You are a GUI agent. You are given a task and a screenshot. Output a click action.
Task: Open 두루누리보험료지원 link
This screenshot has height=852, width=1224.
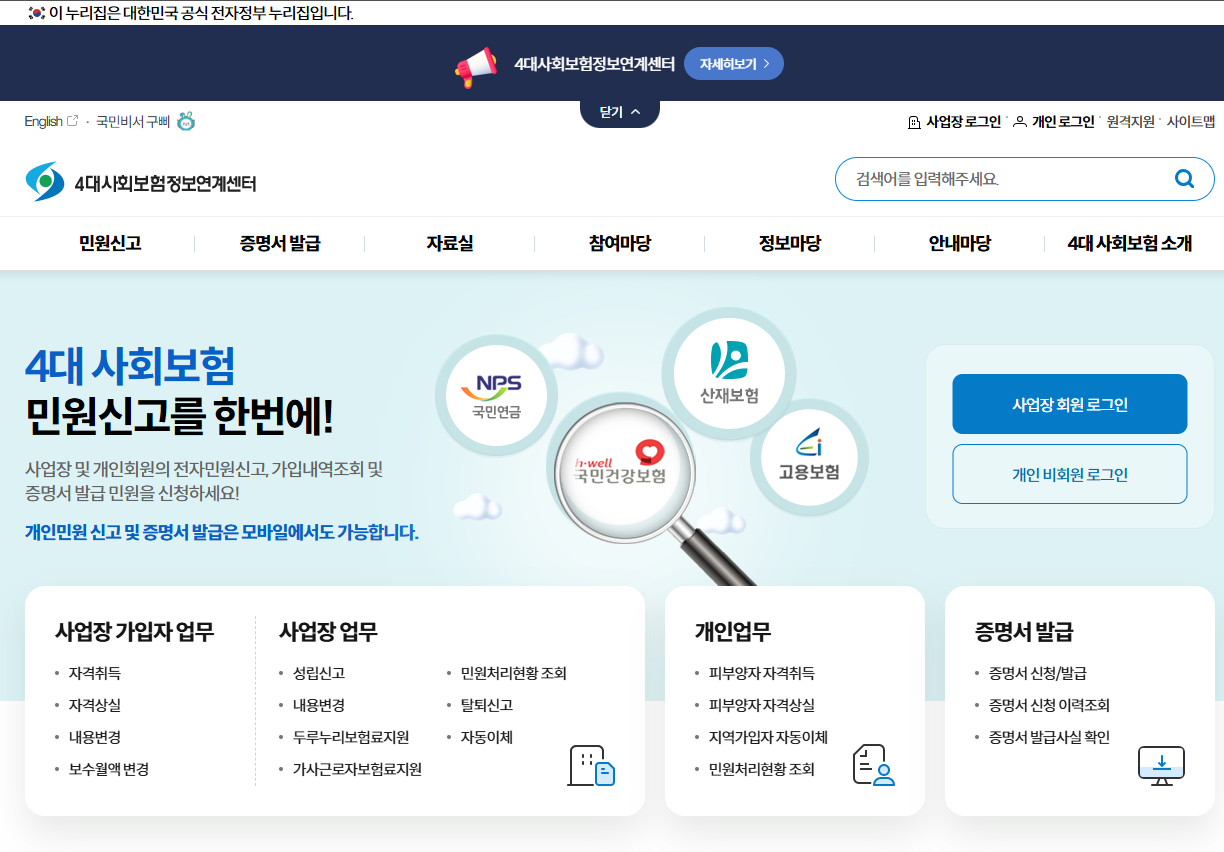(351, 737)
